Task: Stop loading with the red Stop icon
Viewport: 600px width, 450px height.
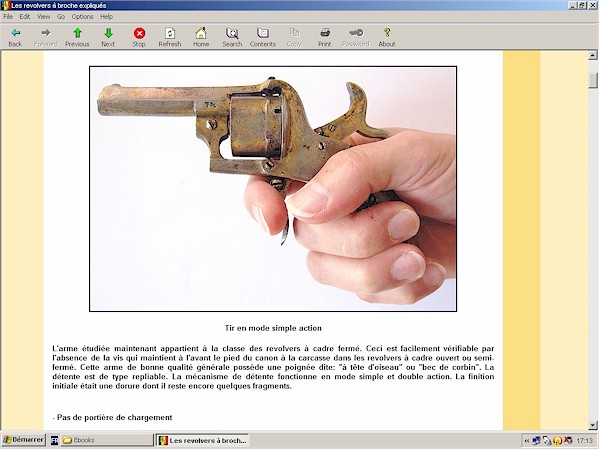Action: (x=139, y=37)
